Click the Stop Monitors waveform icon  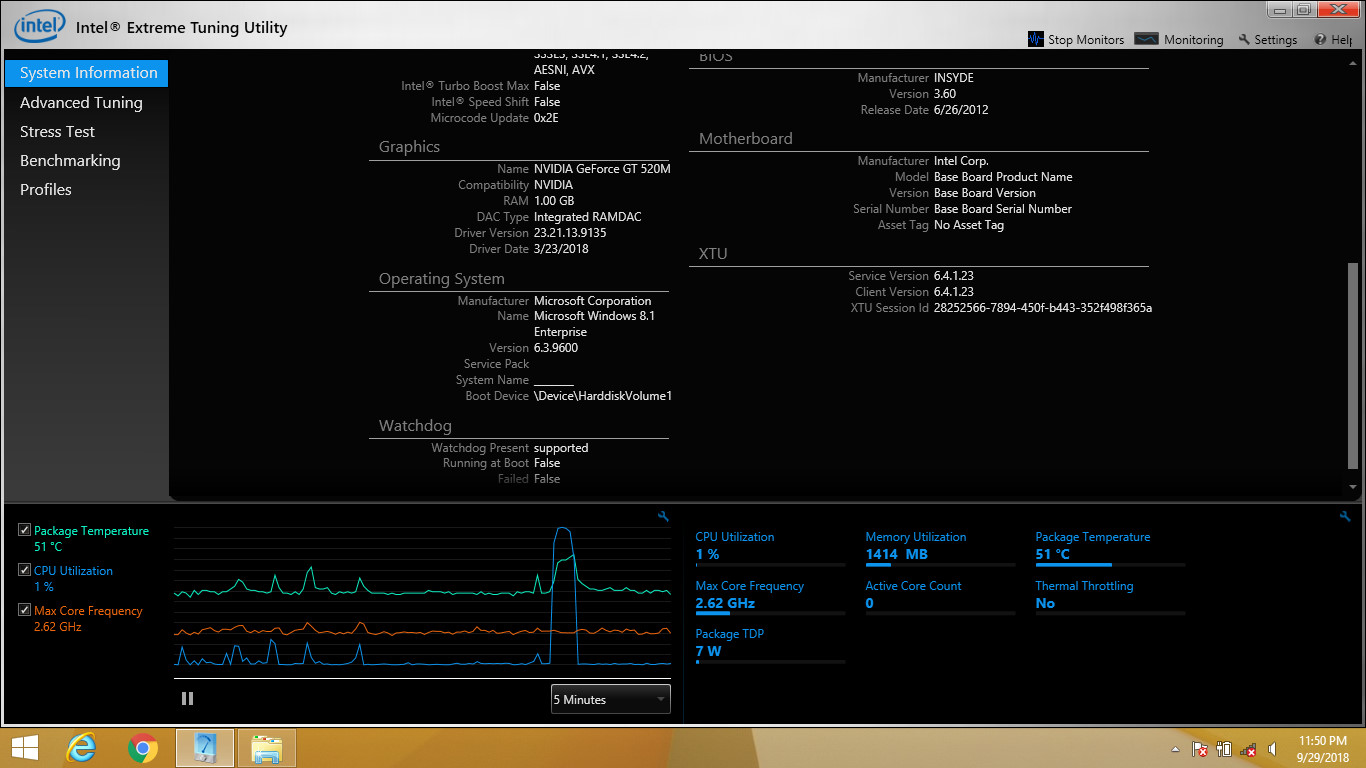pos(1036,39)
